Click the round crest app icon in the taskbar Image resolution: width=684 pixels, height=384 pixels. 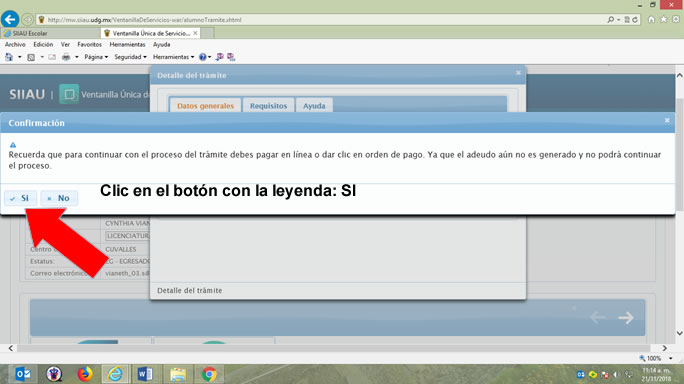click(x=54, y=374)
